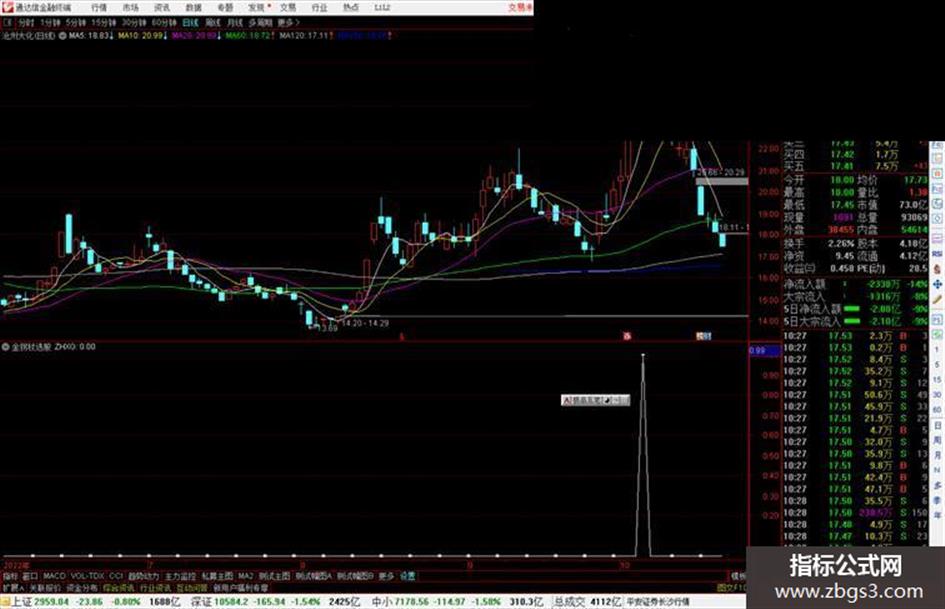
Task: Click the 30 minute side shortcut
Action: (937, 394)
